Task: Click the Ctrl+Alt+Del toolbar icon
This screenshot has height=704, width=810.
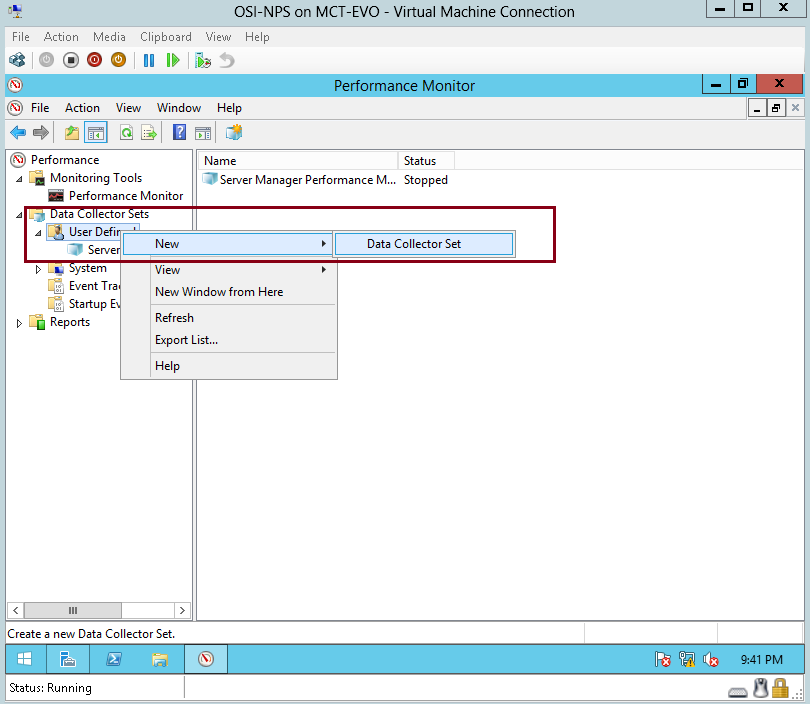Action: click(17, 60)
